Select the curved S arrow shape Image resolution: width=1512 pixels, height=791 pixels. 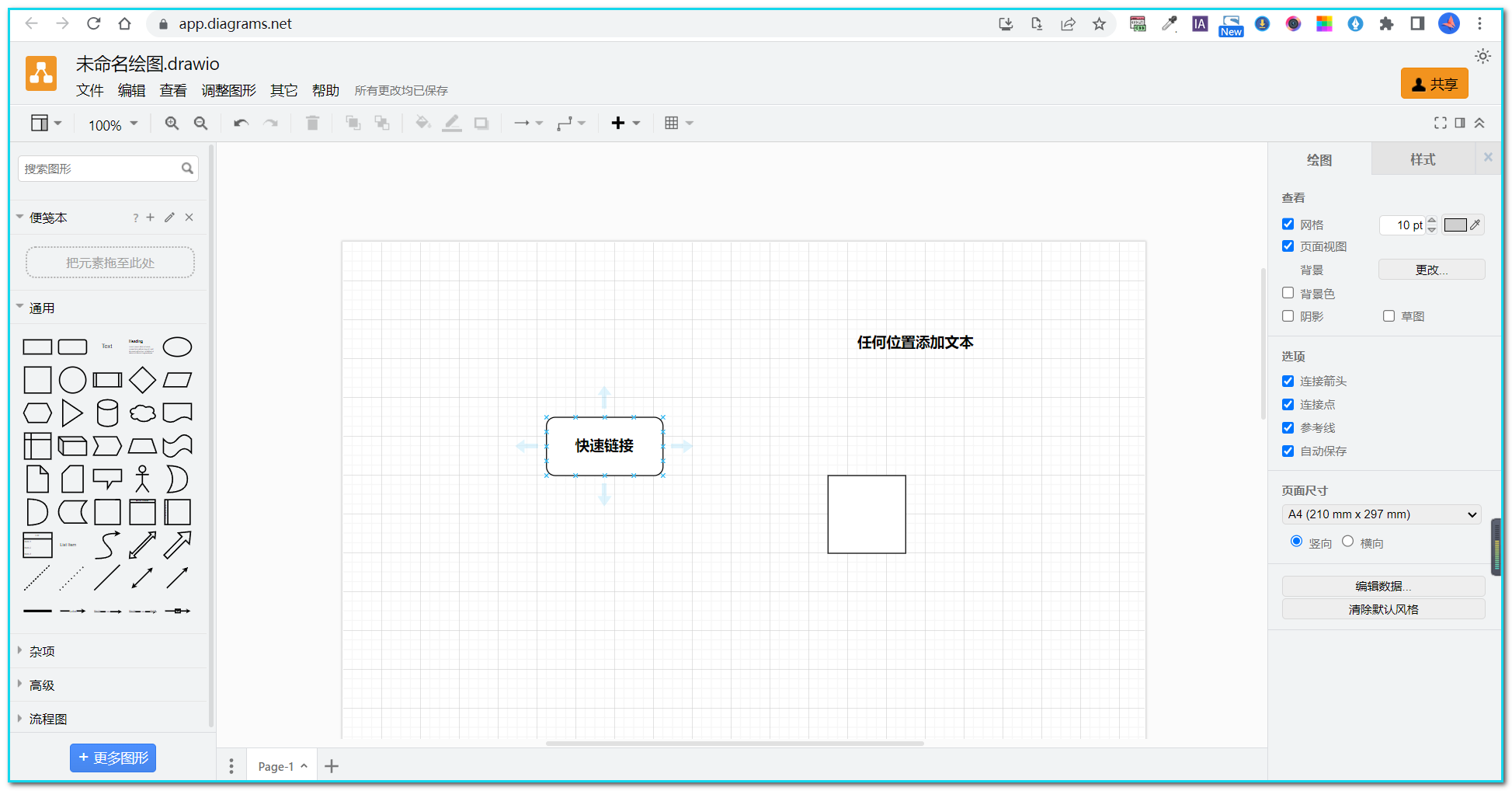coord(107,545)
